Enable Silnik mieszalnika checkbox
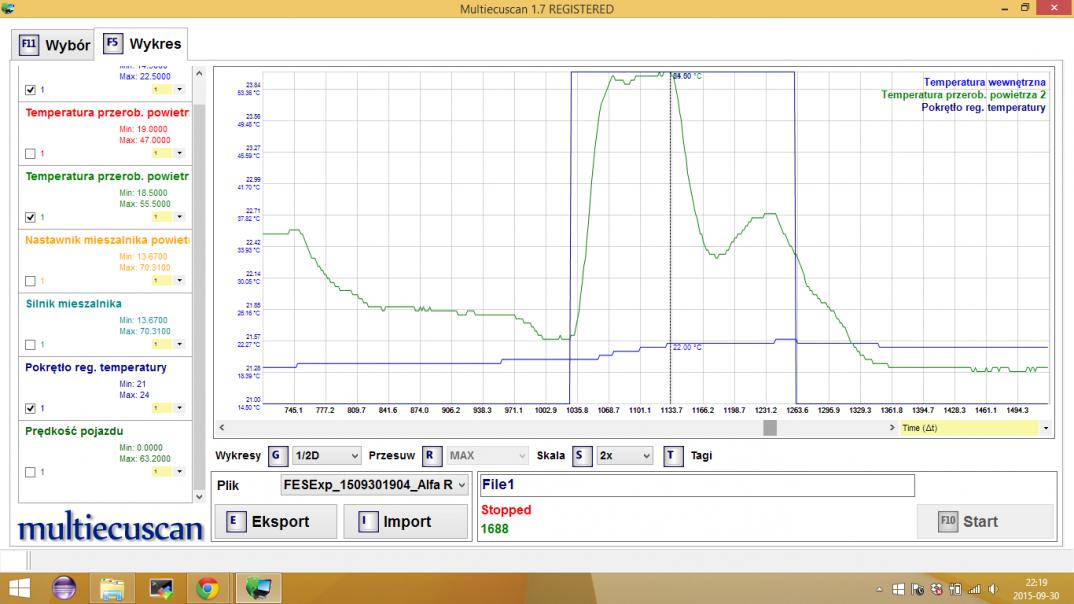Image resolution: width=1074 pixels, height=604 pixels. (30, 344)
